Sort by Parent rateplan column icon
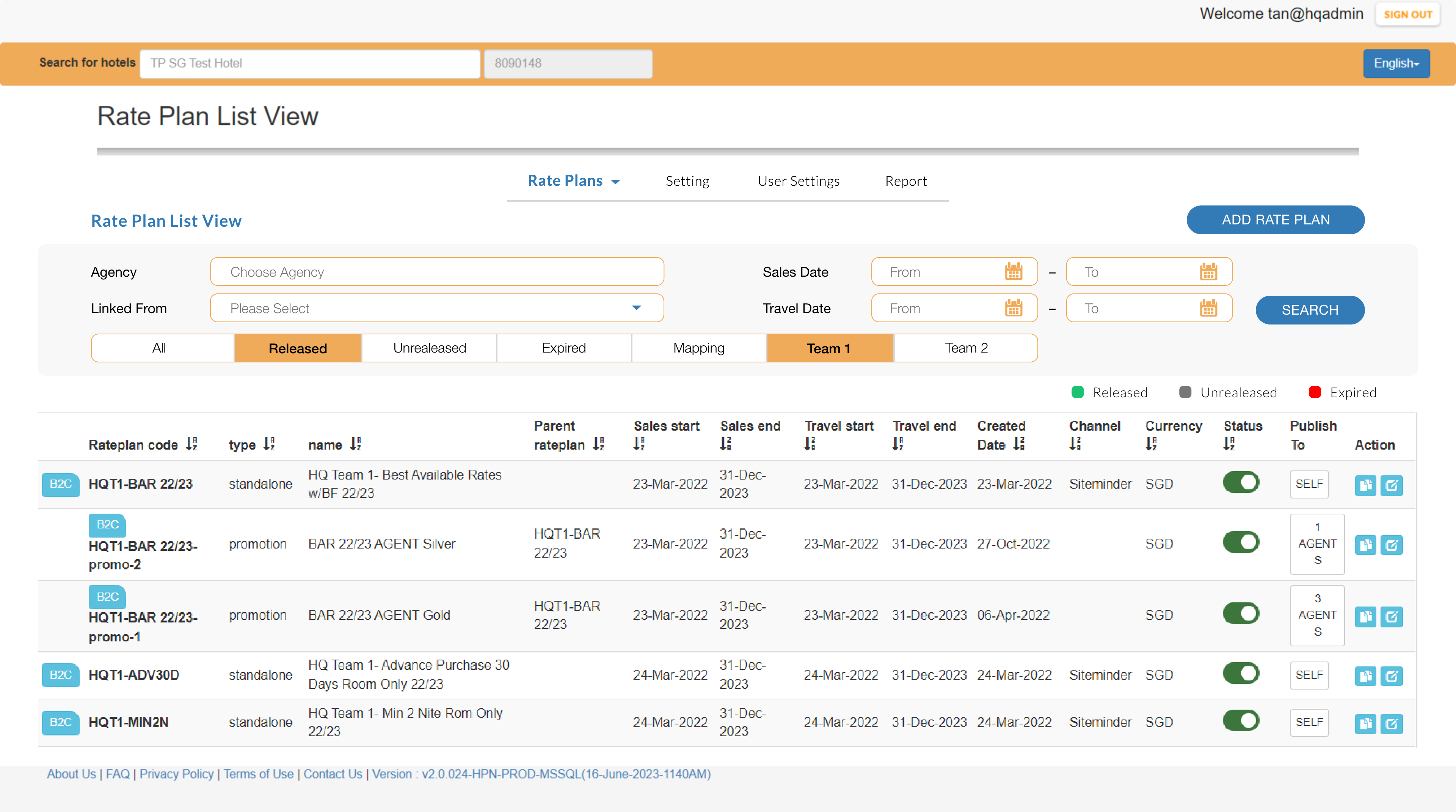The image size is (1456, 812). [x=599, y=444]
